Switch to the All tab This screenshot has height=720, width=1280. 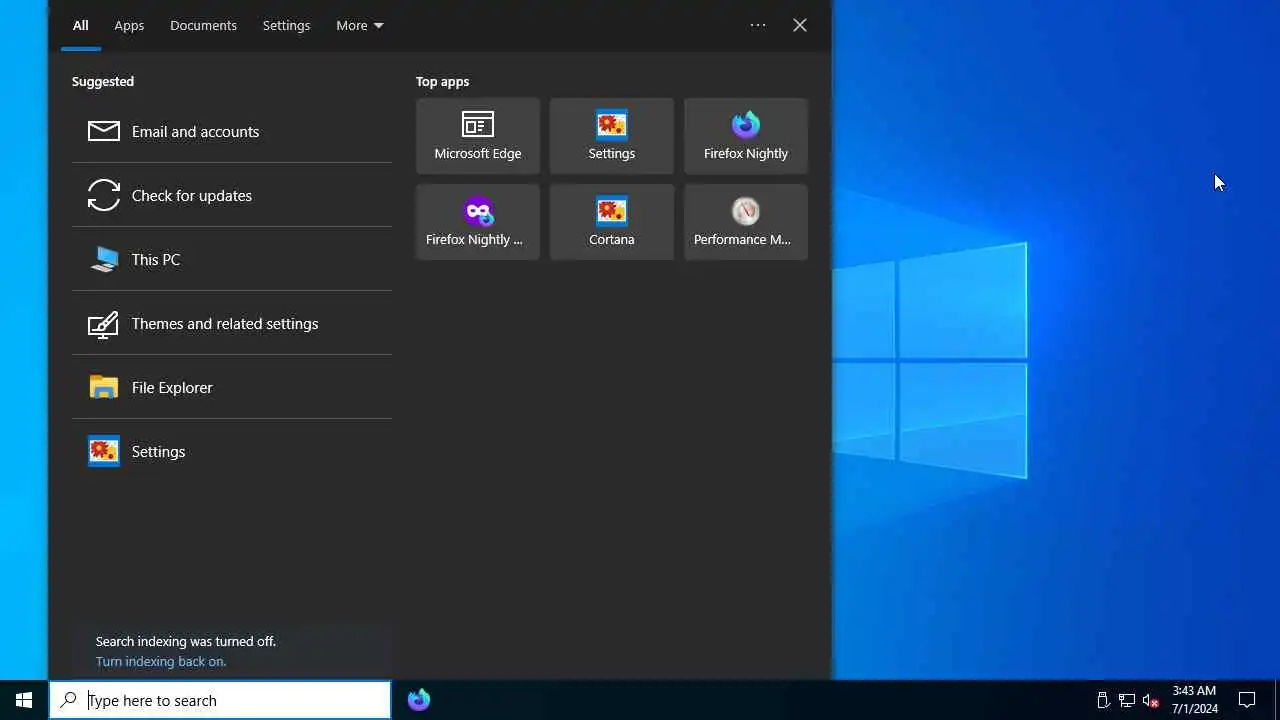(x=81, y=25)
